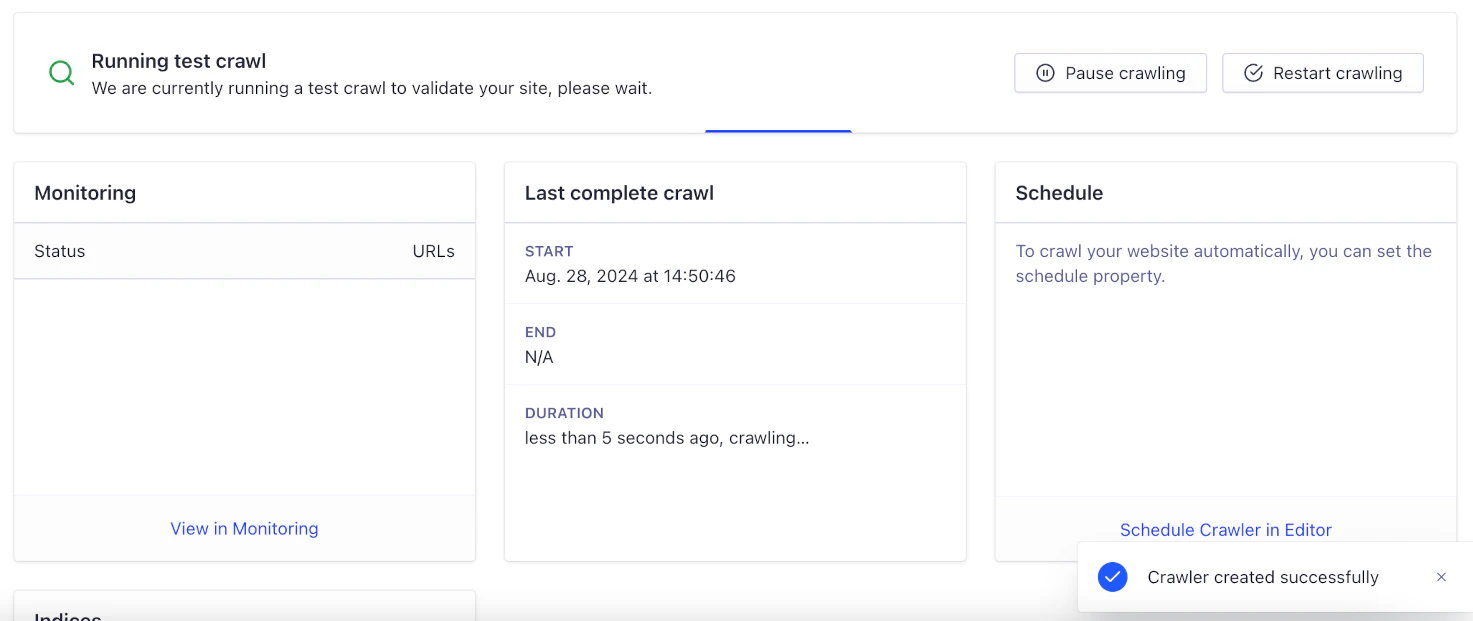Pause the running test crawl

point(1110,72)
